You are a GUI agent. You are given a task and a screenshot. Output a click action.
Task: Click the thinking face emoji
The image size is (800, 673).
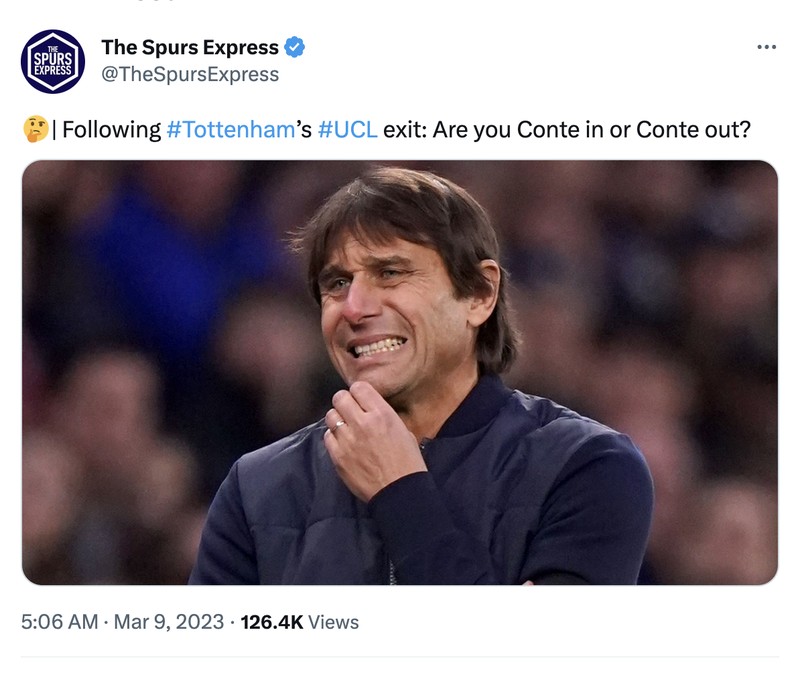(x=37, y=126)
